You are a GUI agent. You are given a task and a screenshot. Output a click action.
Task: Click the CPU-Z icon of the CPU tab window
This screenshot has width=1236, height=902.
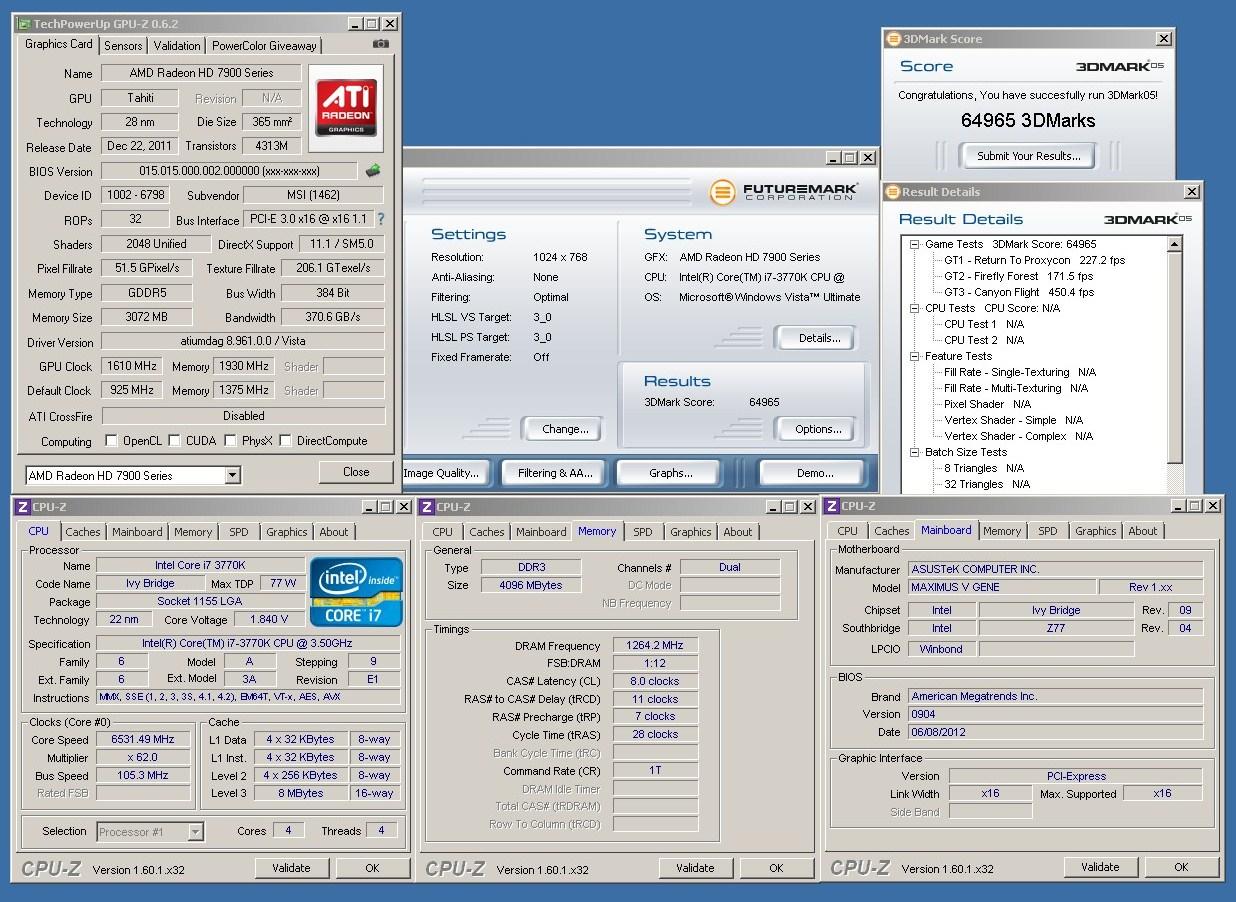(22, 507)
